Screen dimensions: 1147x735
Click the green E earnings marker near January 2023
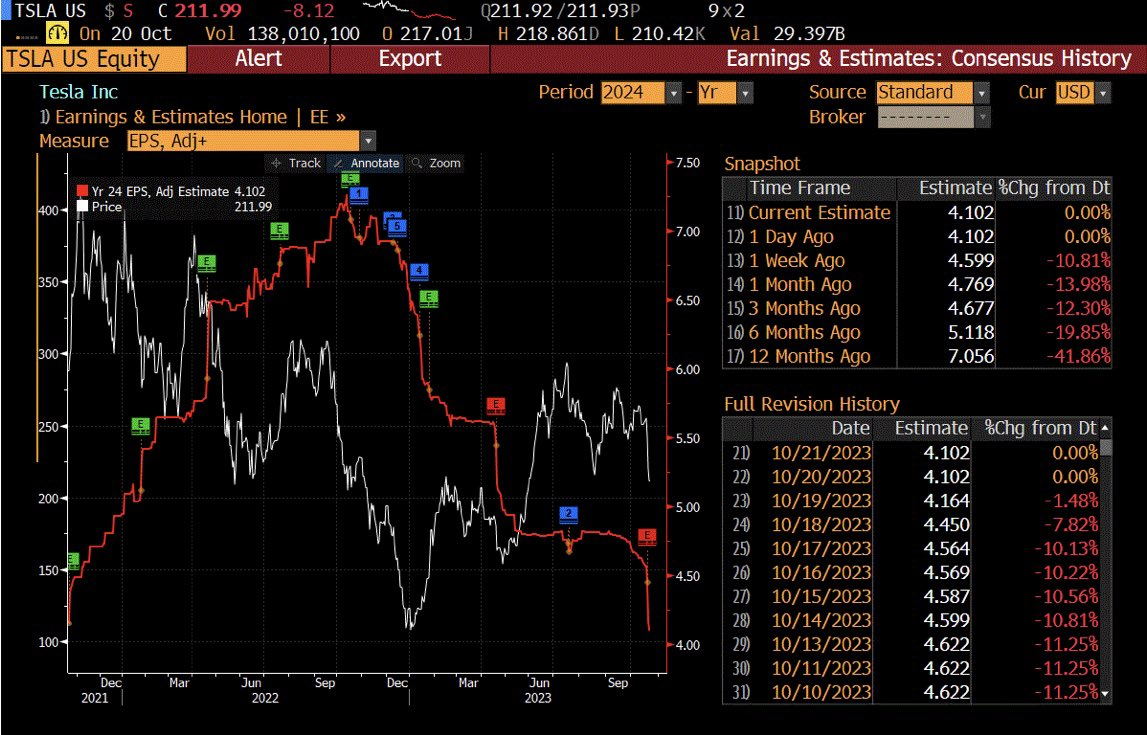pyautogui.click(x=429, y=298)
